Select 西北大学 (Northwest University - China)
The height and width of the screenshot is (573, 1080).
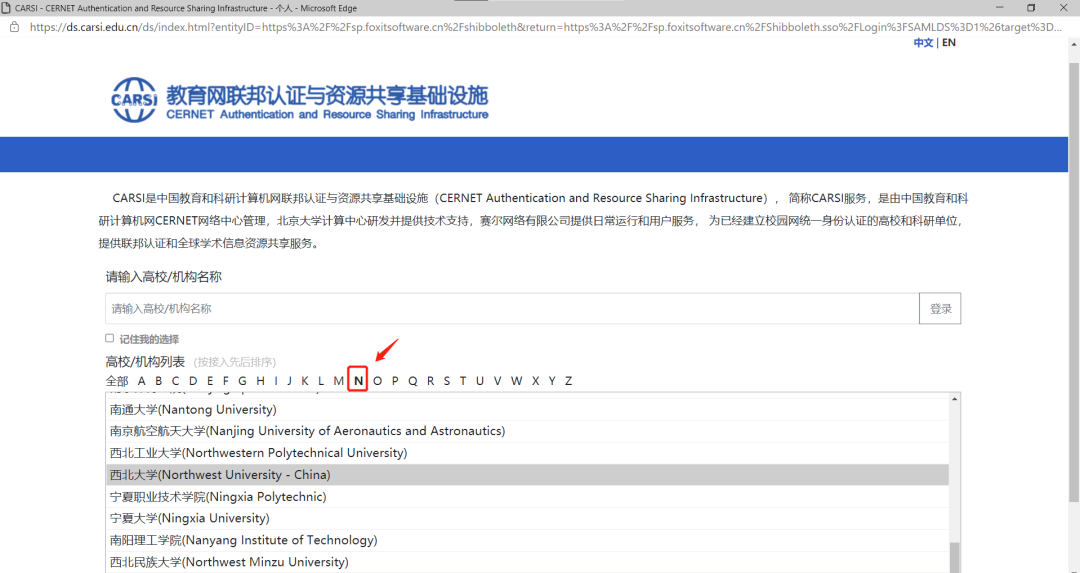coord(528,475)
